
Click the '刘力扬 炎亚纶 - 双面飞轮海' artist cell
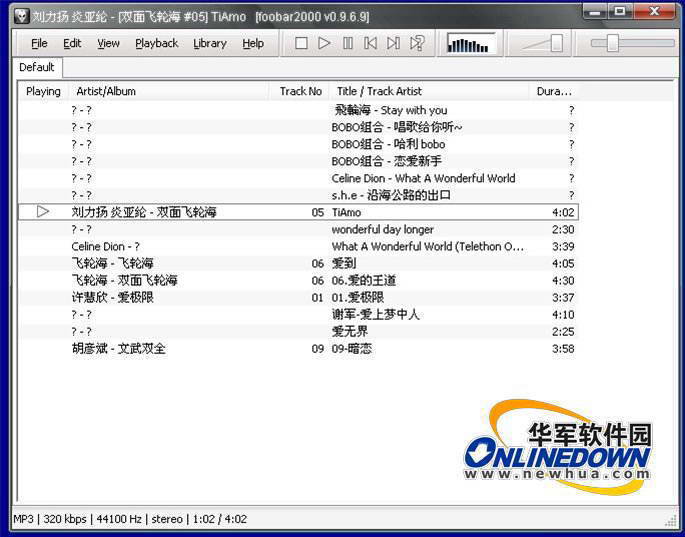[x=144, y=212]
